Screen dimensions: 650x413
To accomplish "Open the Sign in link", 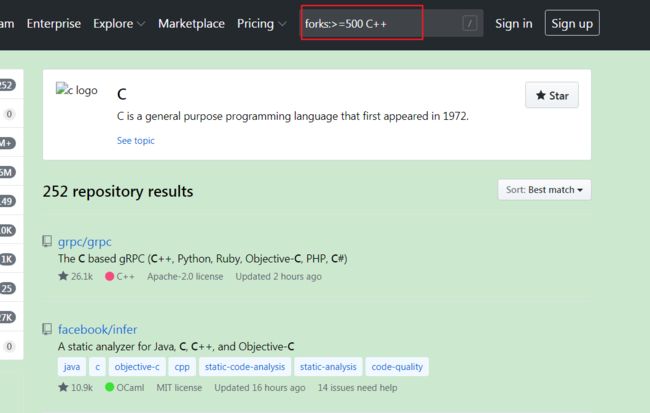I will click(514, 24).
